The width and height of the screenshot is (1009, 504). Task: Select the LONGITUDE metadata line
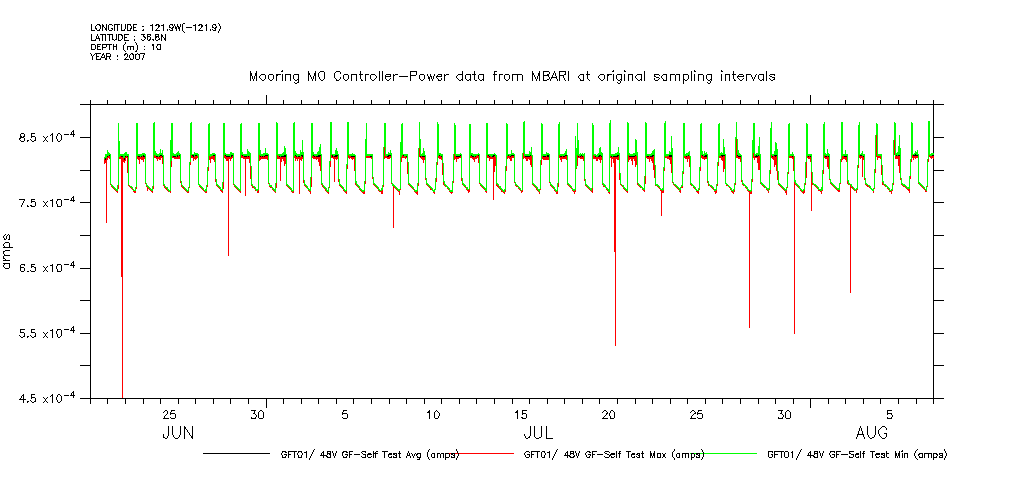point(155,27)
